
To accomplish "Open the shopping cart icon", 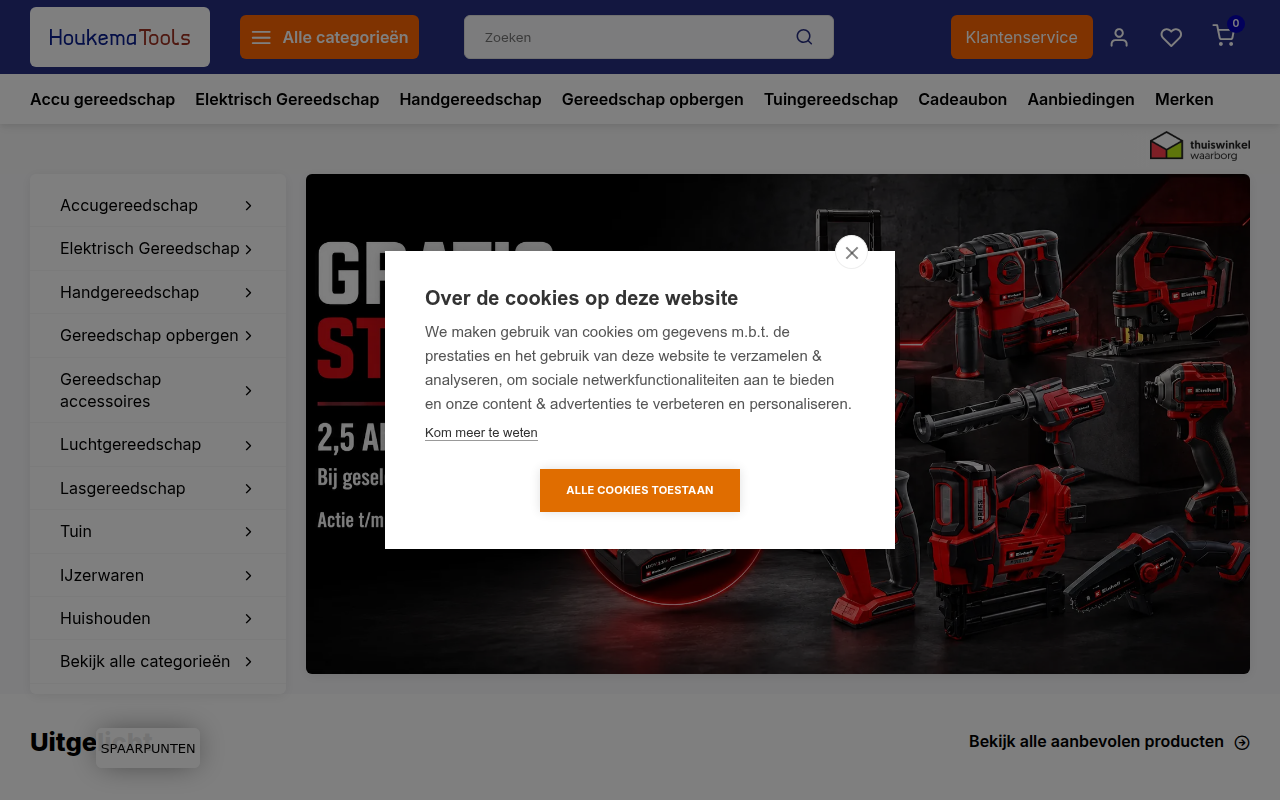I will coord(1224,36).
